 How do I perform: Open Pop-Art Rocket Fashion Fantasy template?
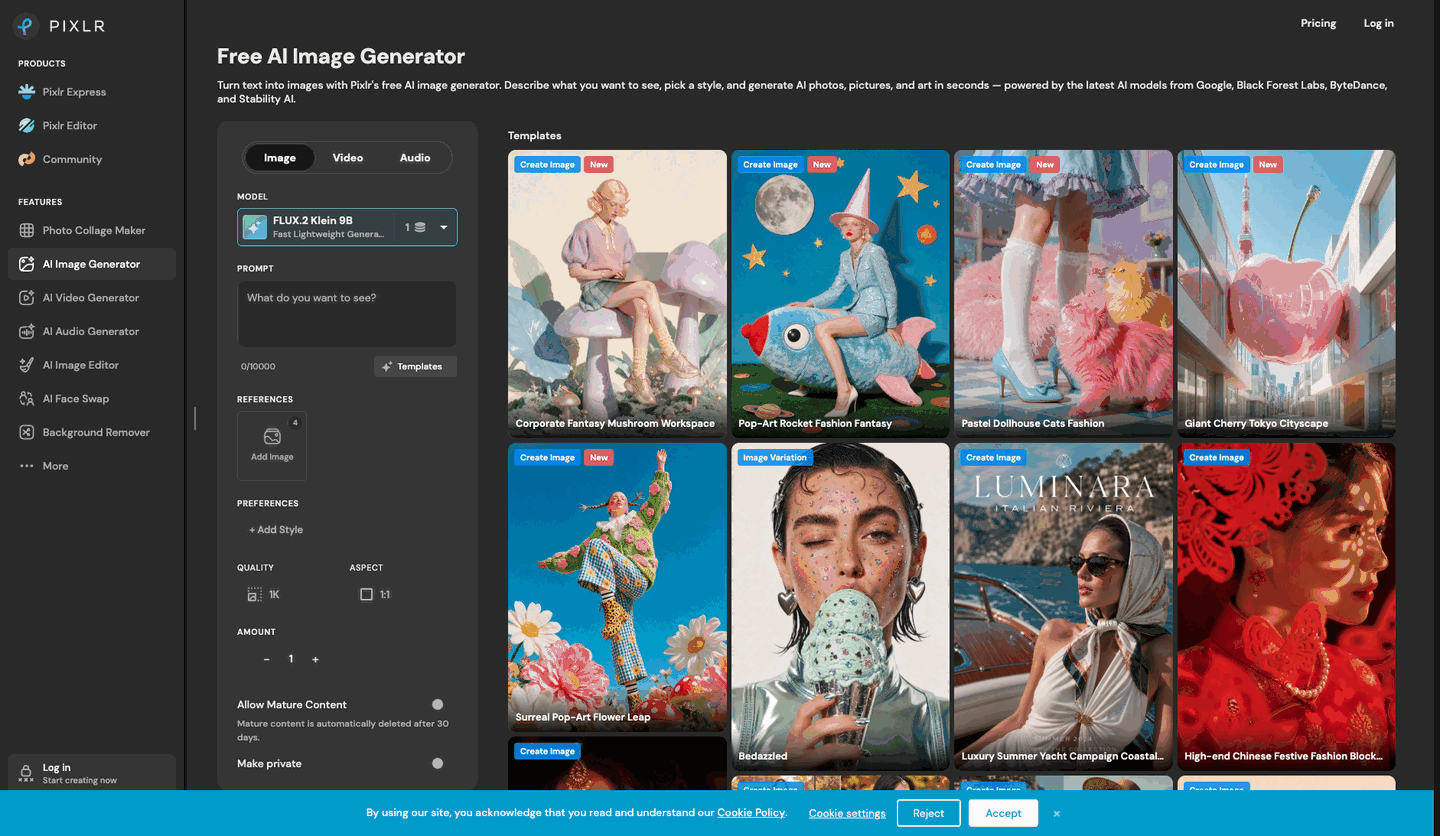(x=840, y=293)
